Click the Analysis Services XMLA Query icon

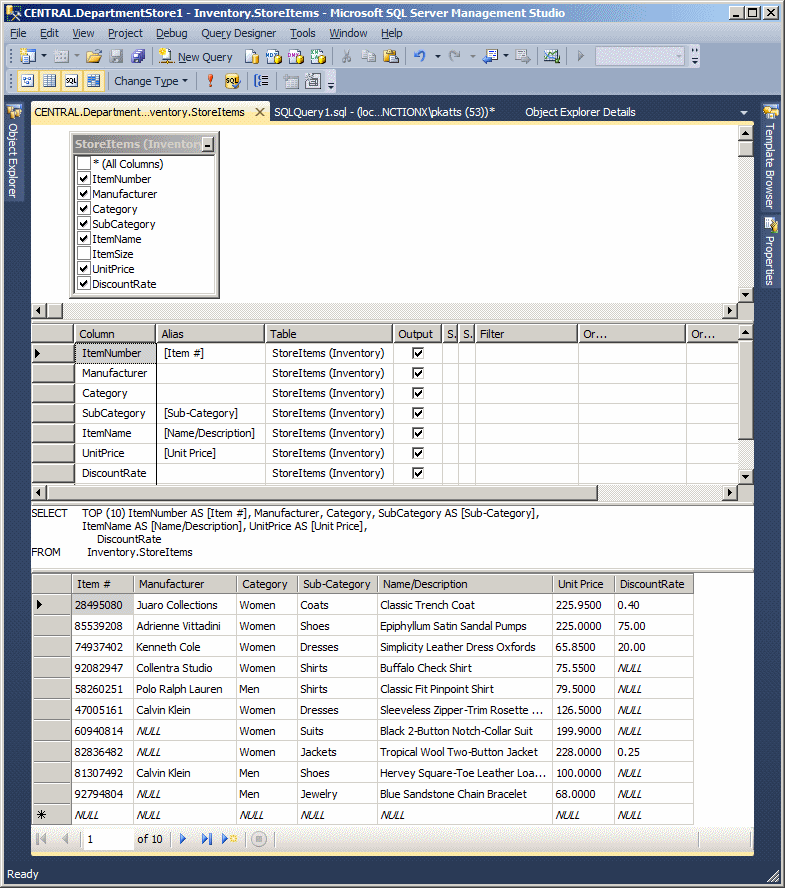point(318,56)
